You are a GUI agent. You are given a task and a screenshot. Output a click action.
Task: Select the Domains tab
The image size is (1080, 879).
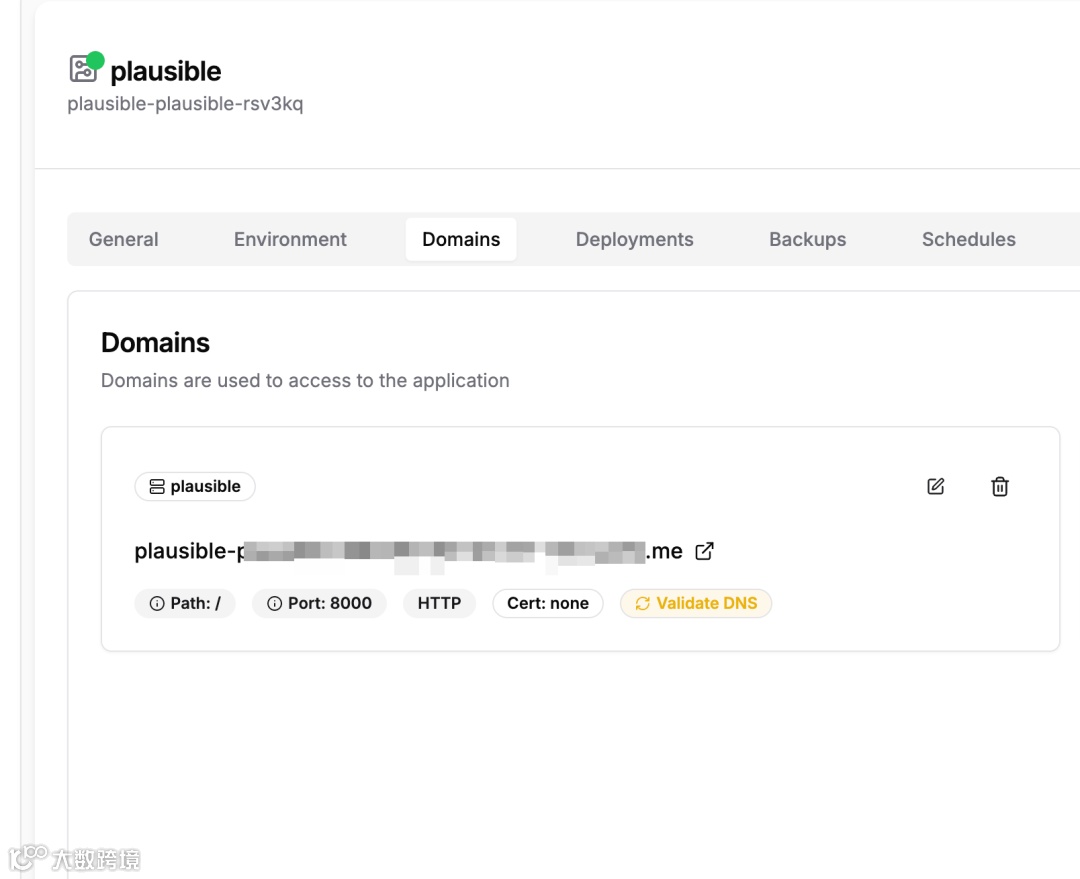[461, 239]
